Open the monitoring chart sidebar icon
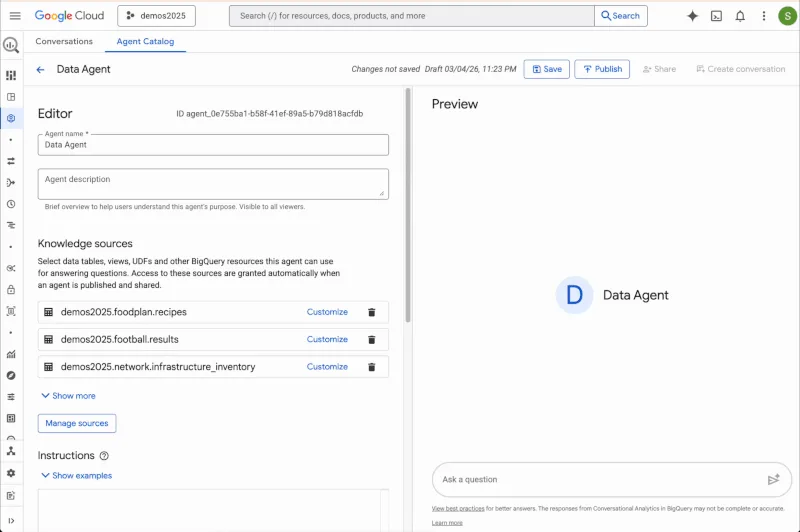Viewport: 800px width, 532px height. tap(11, 354)
